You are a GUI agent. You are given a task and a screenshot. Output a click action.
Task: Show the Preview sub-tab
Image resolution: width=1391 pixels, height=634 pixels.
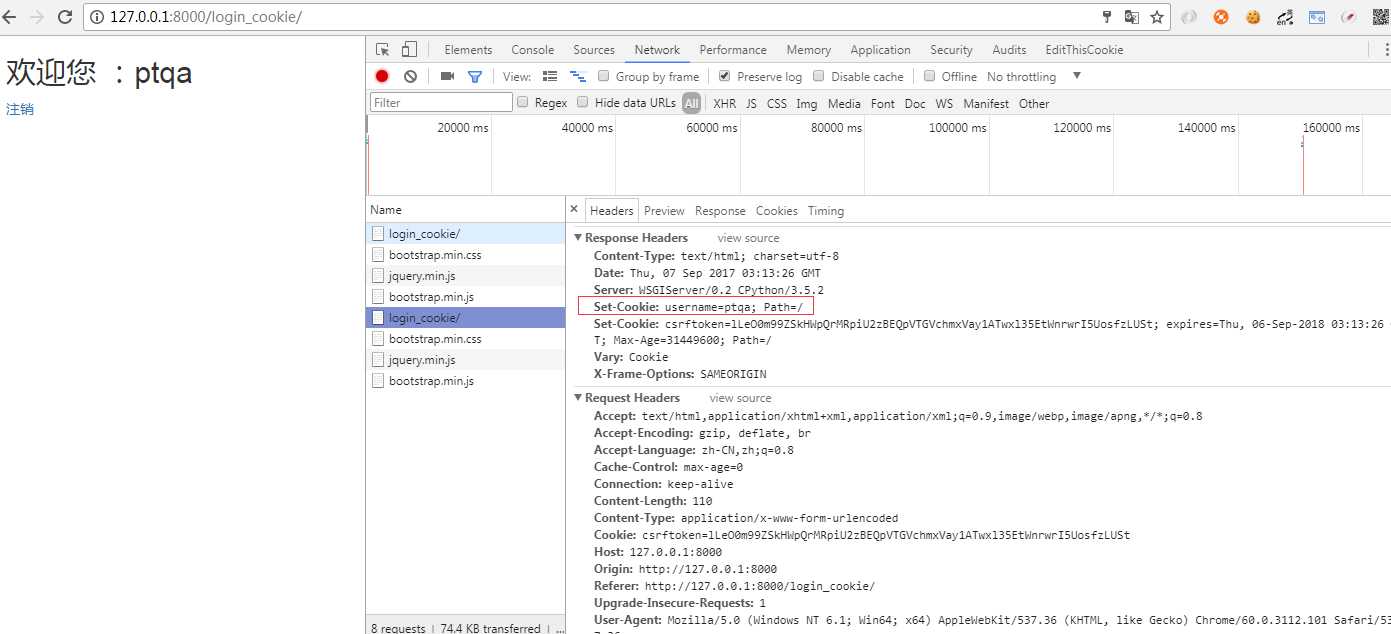(x=664, y=211)
